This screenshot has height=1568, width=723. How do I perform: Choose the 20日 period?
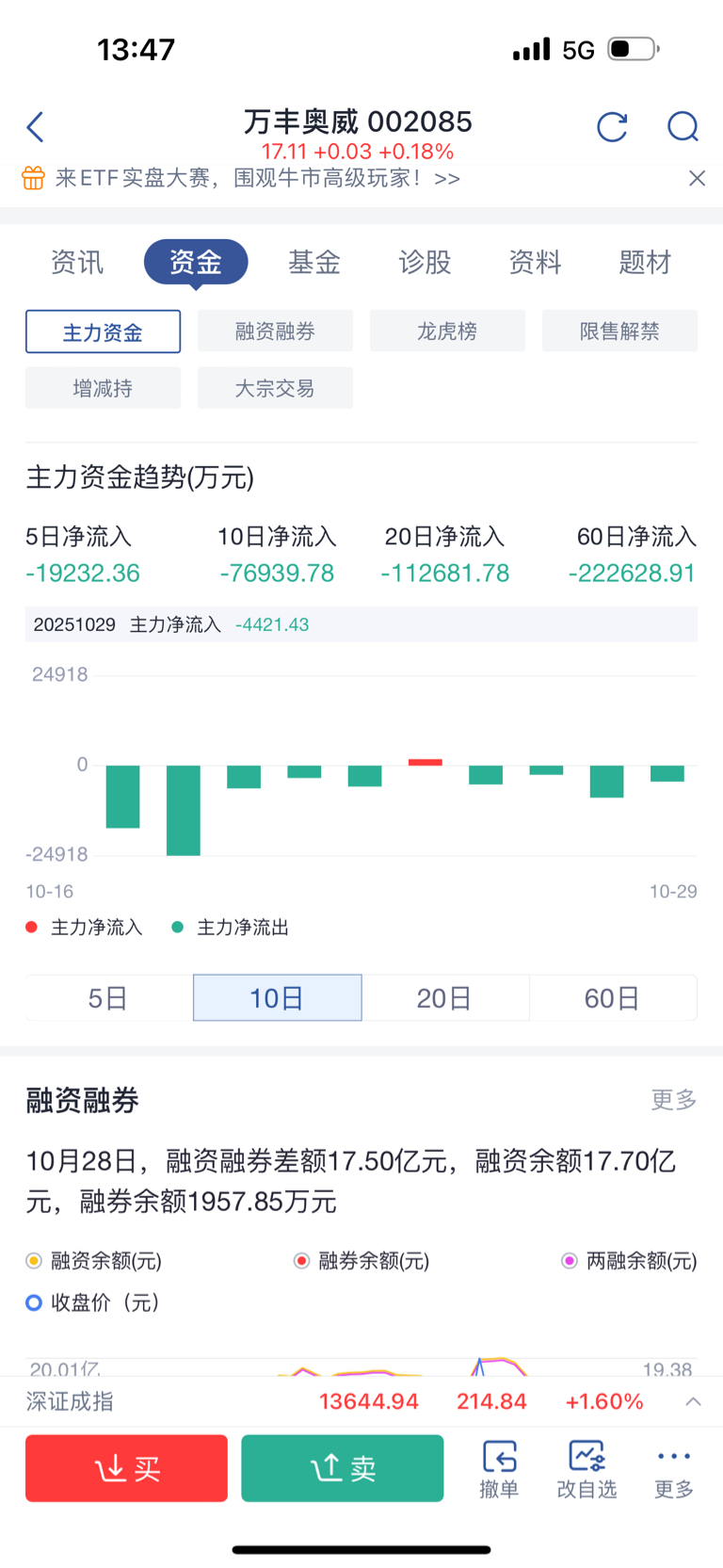(x=445, y=998)
